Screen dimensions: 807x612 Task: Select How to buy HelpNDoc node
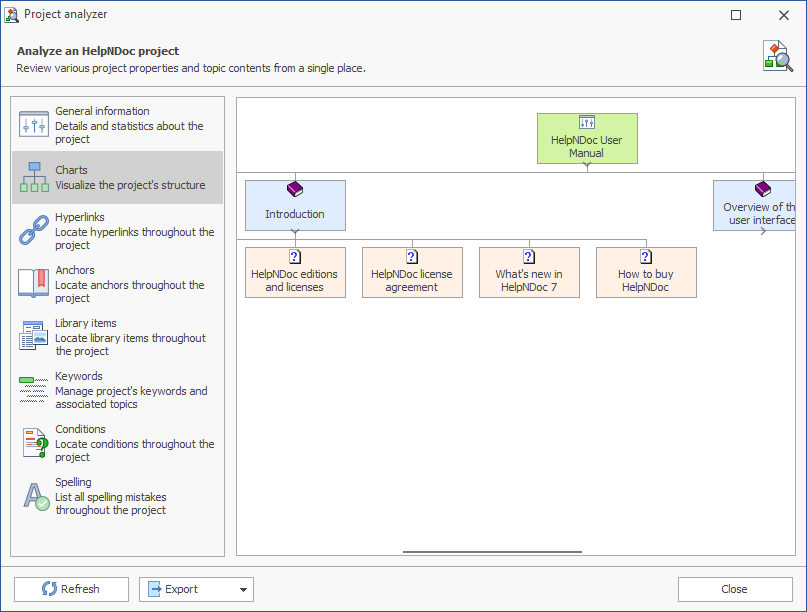(x=646, y=272)
